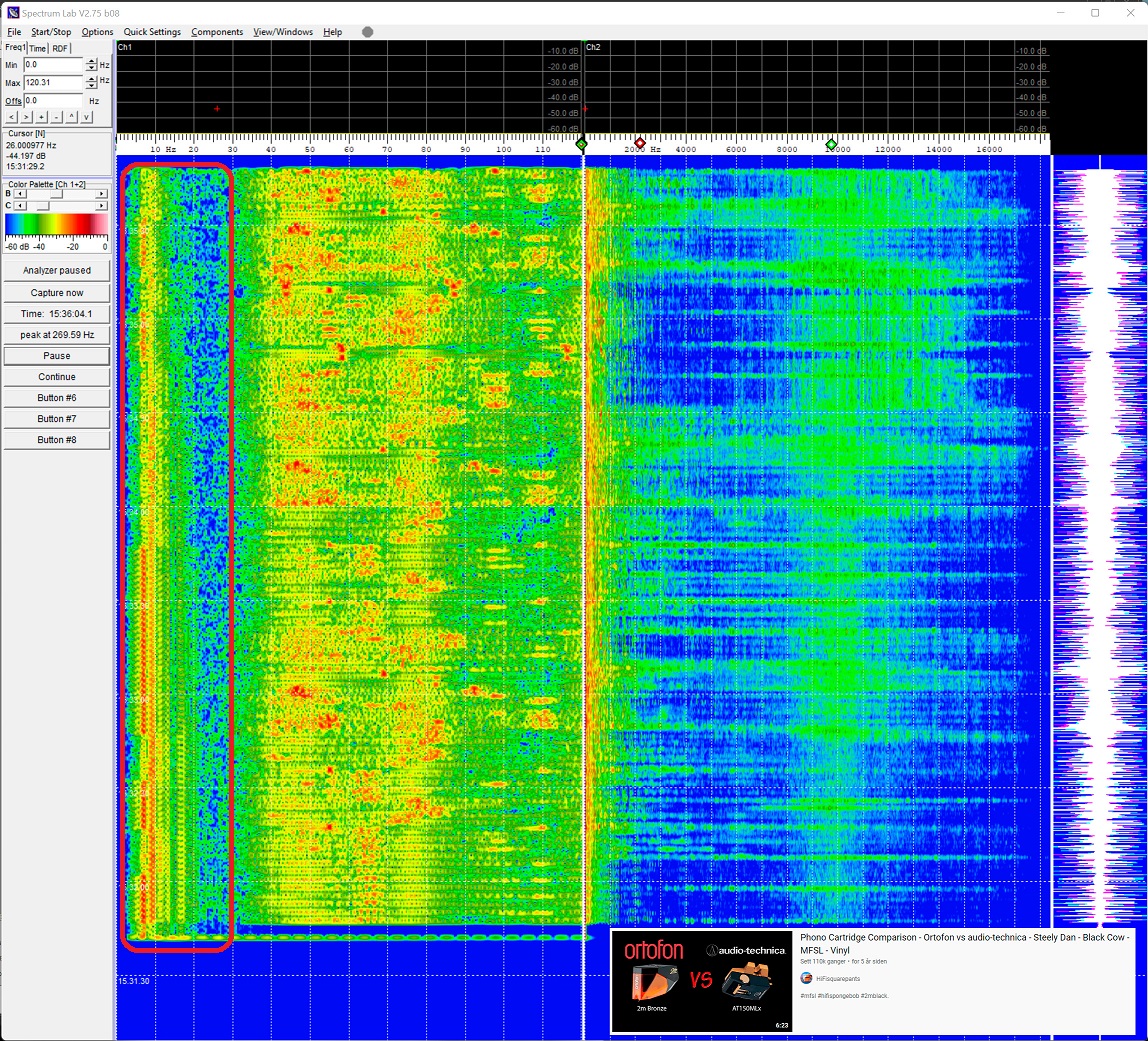Click the red diamond frequency marker
This screenshot has width=1148, height=1041.
tap(640, 144)
